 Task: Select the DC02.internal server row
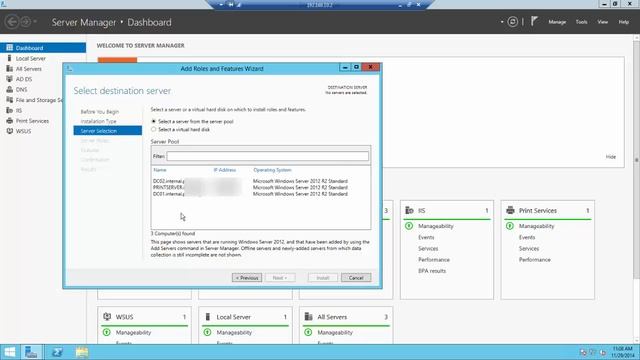[x=260, y=181]
